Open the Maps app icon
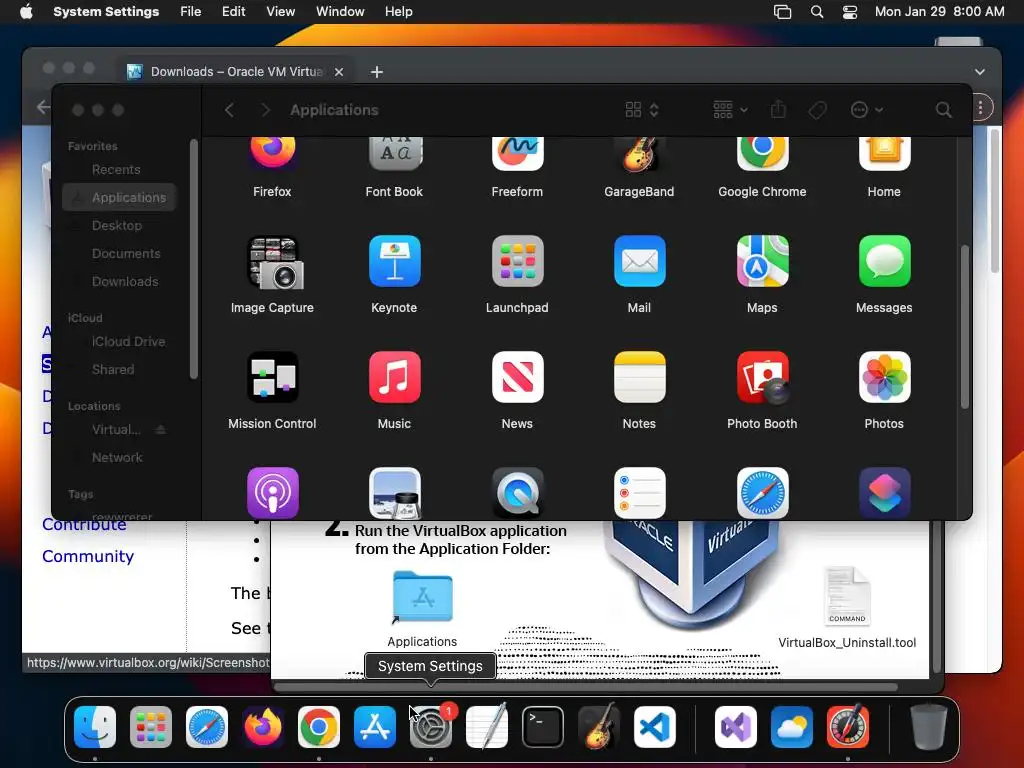The width and height of the screenshot is (1024, 768). click(x=762, y=261)
